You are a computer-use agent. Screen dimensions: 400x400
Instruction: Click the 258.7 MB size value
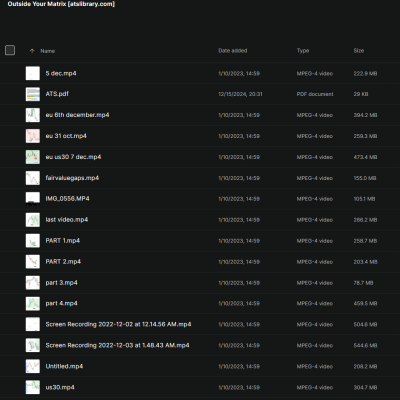pyautogui.click(x=365, y=241)
